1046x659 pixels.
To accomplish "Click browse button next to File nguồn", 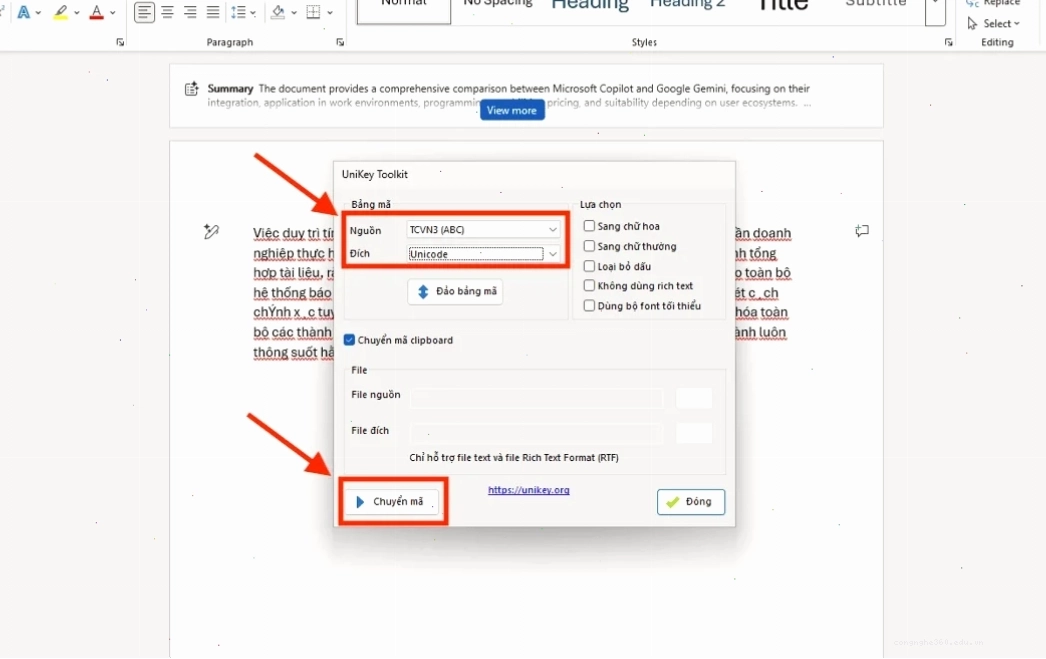I will click(694, 398).
